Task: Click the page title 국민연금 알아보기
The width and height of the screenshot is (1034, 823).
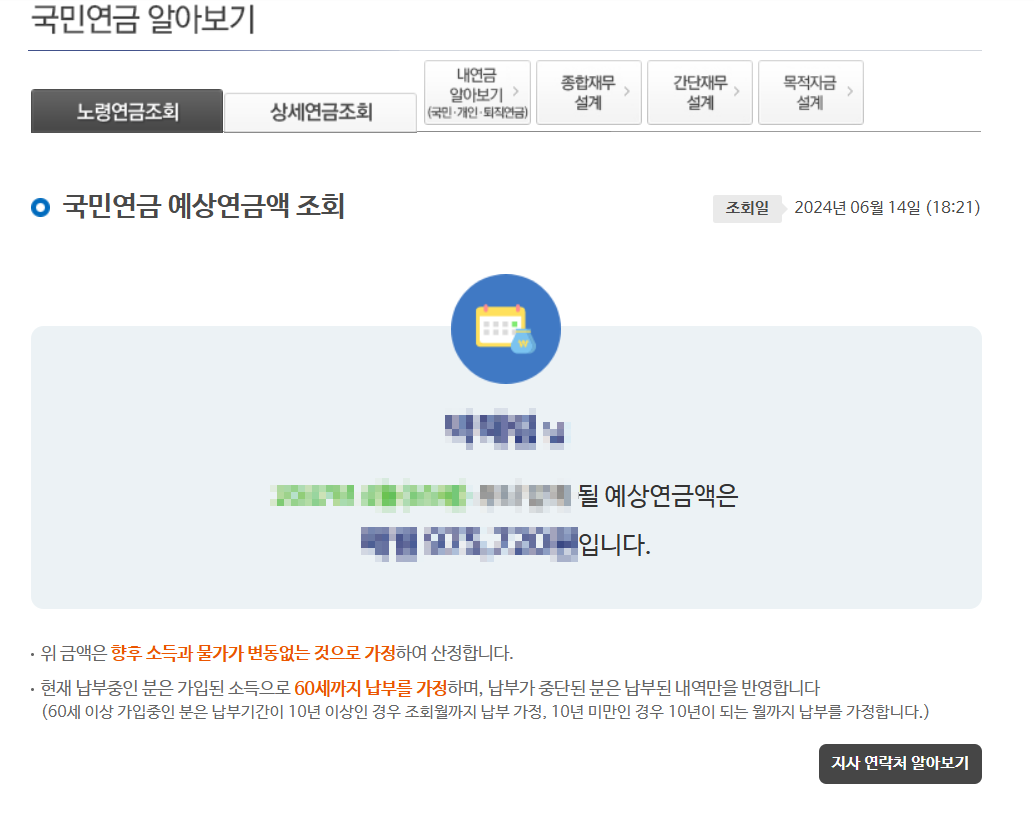Action: 143,18
